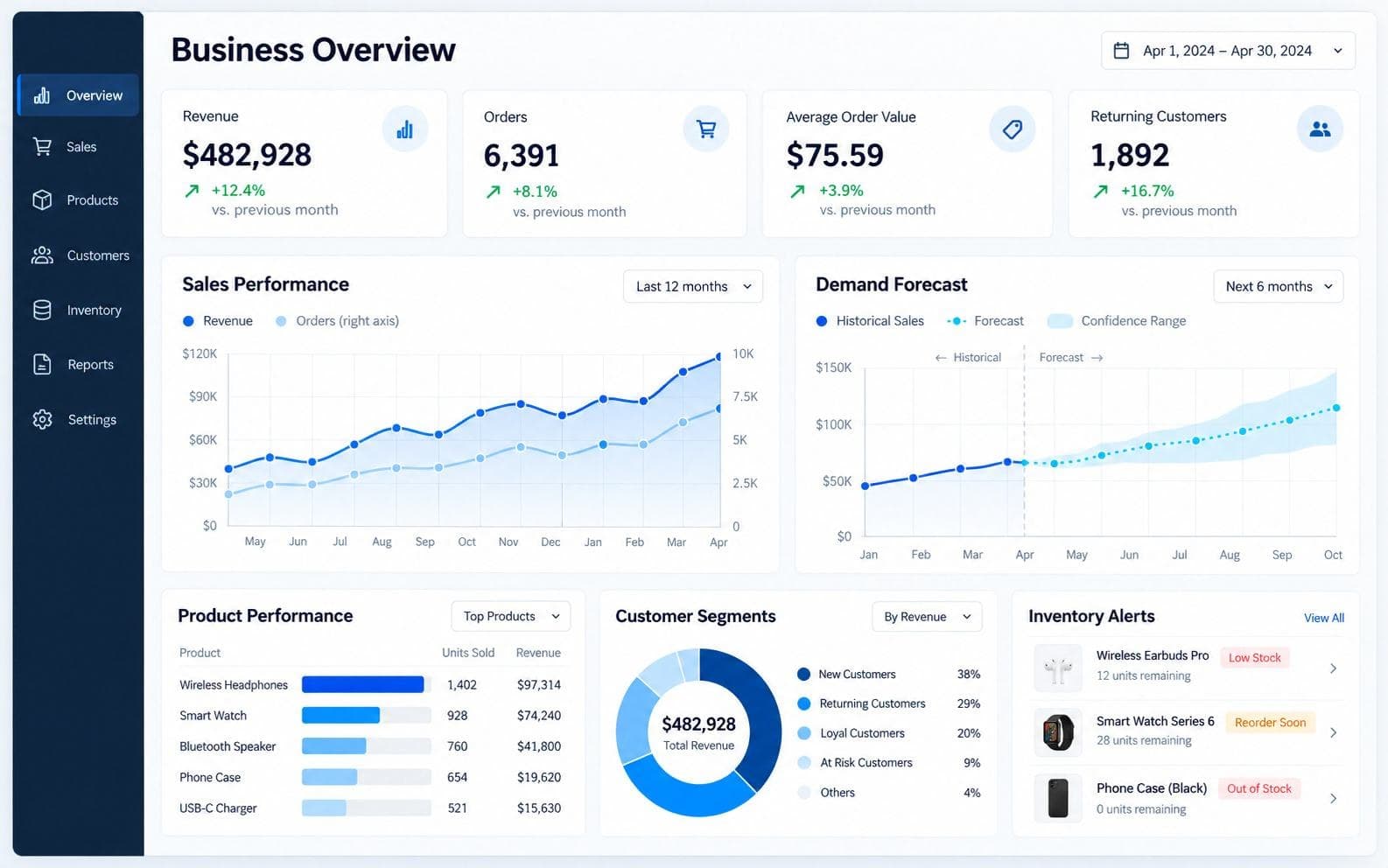The width and height of the screenshot is (1388, 868).
Task: Open the Apr 2024 date range dropdown
Action: click(1228, 51)
